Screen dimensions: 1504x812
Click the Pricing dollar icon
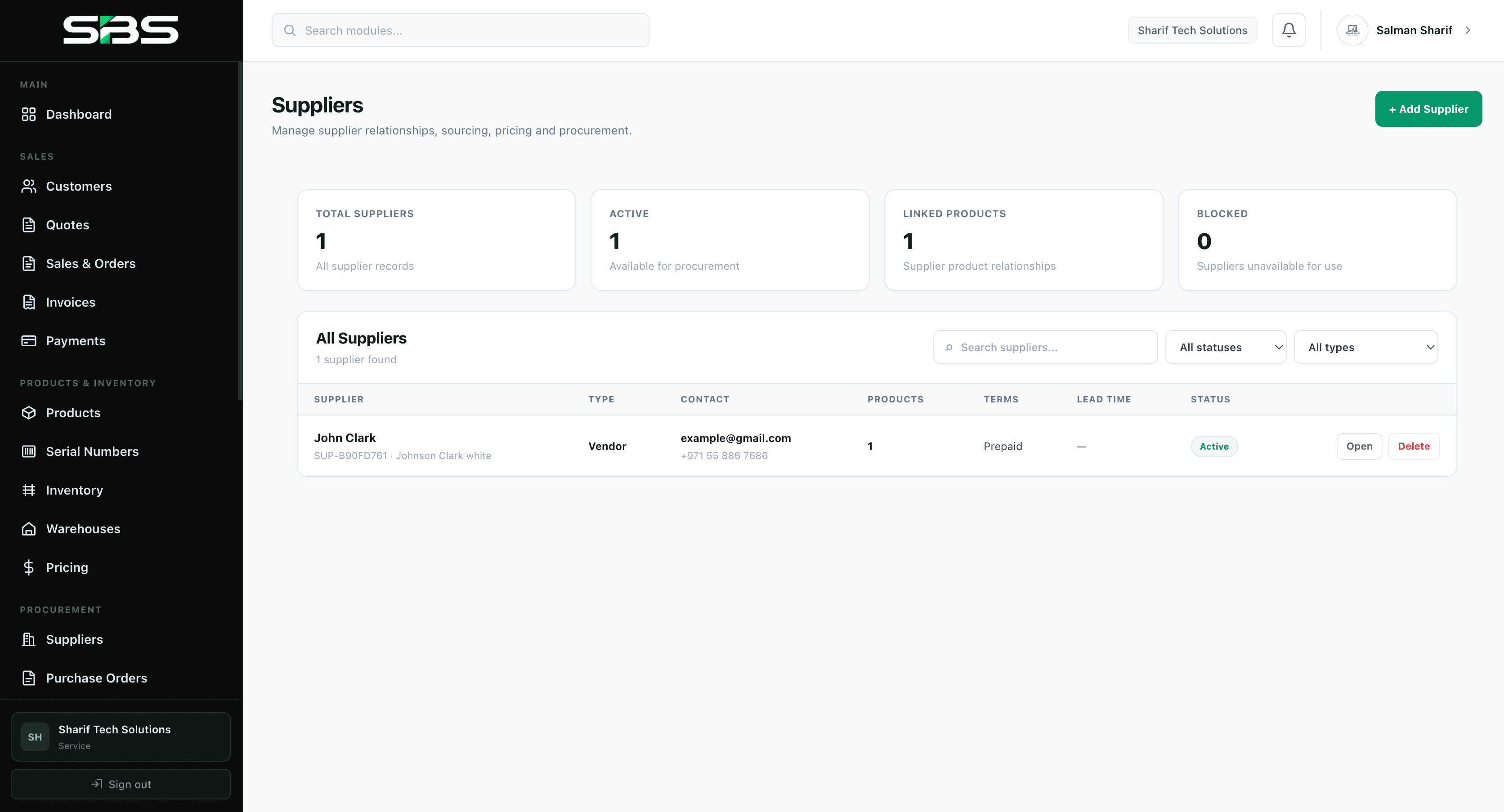click(29, 567)
